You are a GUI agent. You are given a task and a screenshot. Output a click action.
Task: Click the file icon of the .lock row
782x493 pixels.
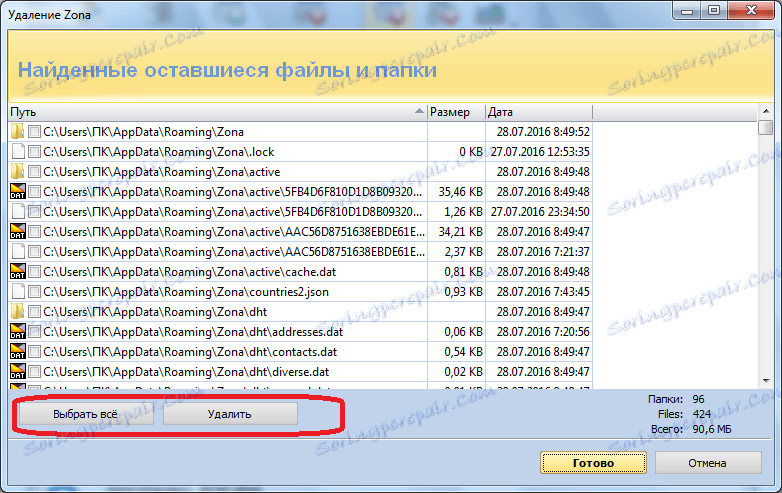click(18, 152)
